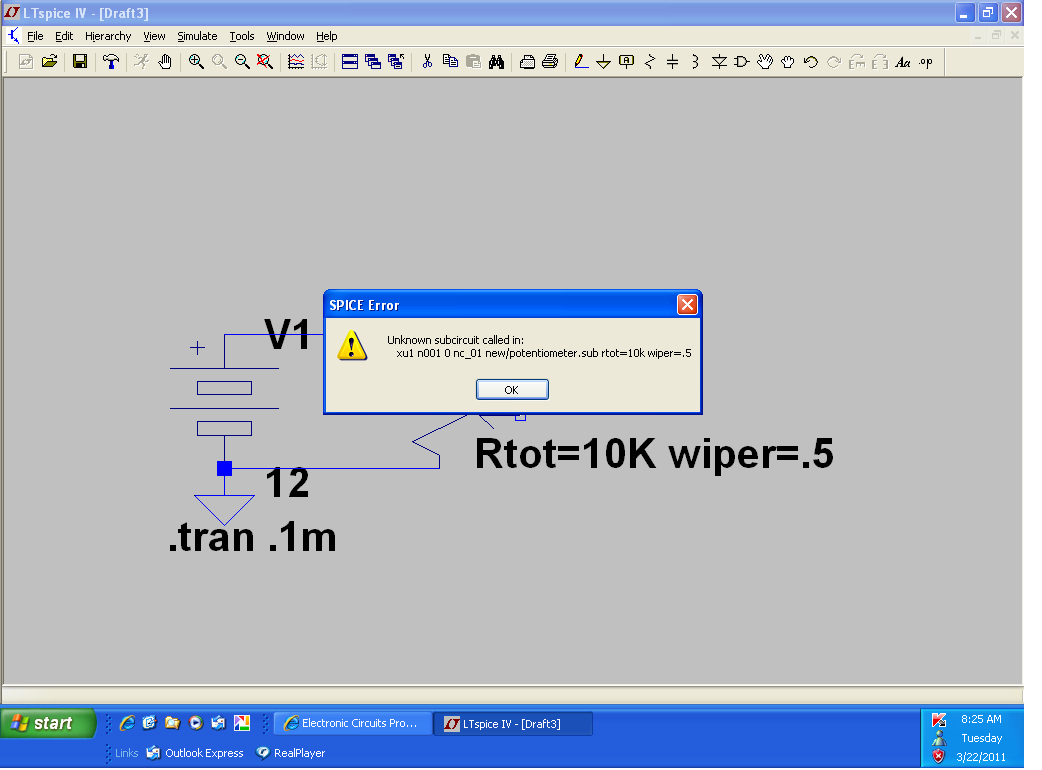
Task: Open Windows Media Player quick launch icon
Action: pos(195,723)
